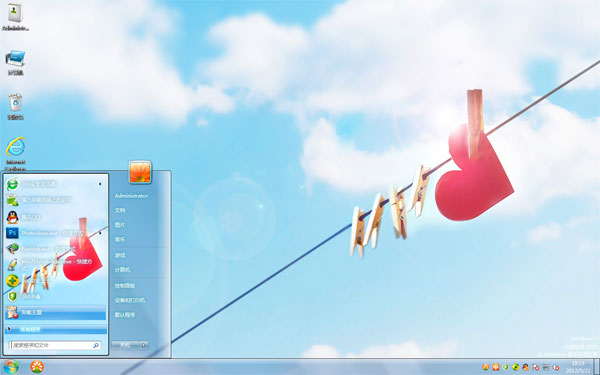
Task: Select the highlighted theme item in start menu
Action: tap(56, 312)
